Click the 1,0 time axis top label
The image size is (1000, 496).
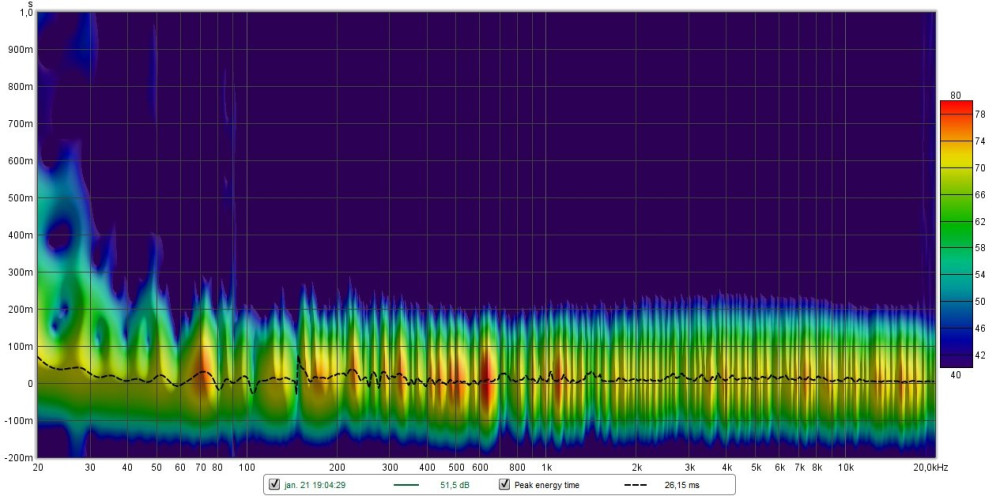pos(24,14)
